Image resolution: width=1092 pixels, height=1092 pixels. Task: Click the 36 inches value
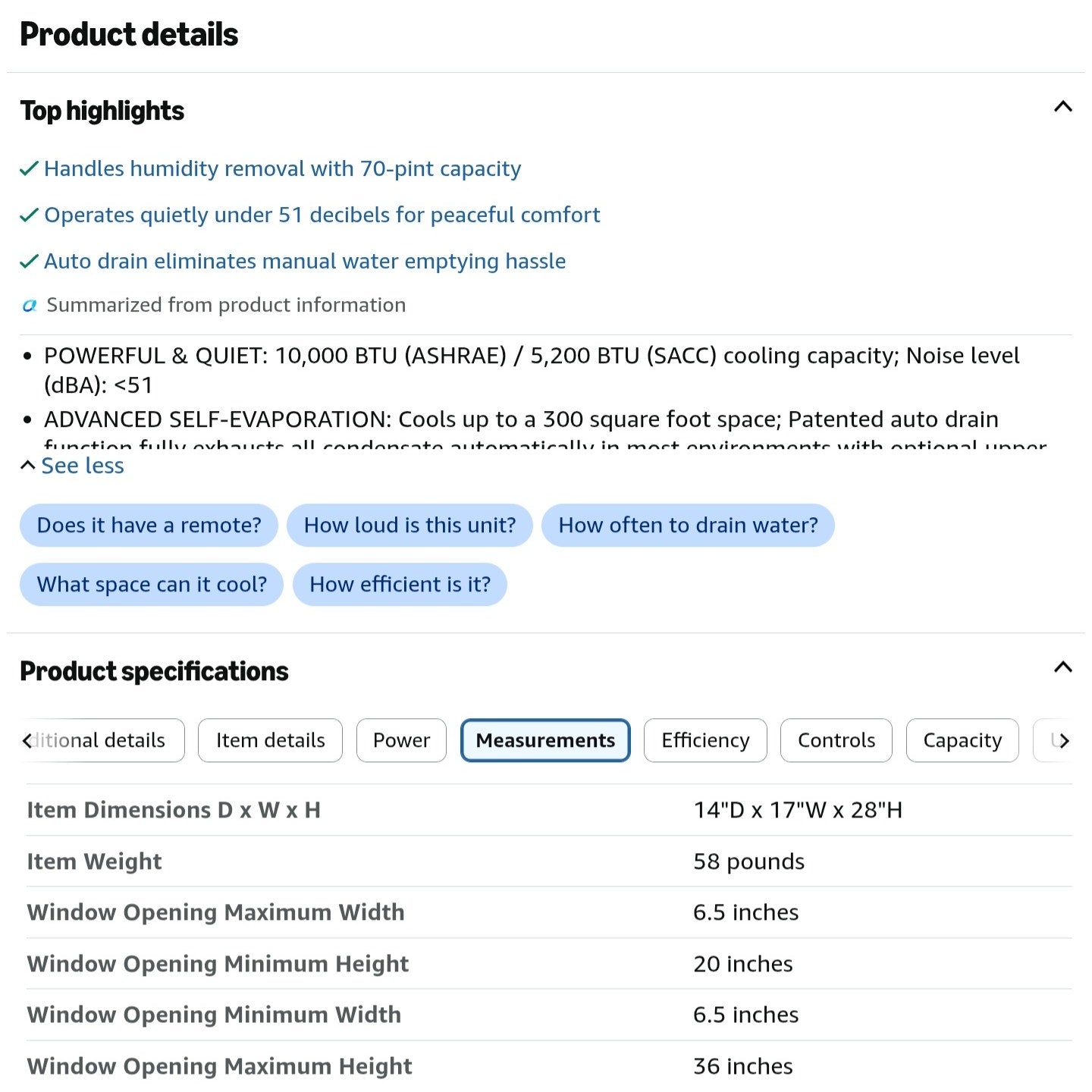[x=742, y=1066]
